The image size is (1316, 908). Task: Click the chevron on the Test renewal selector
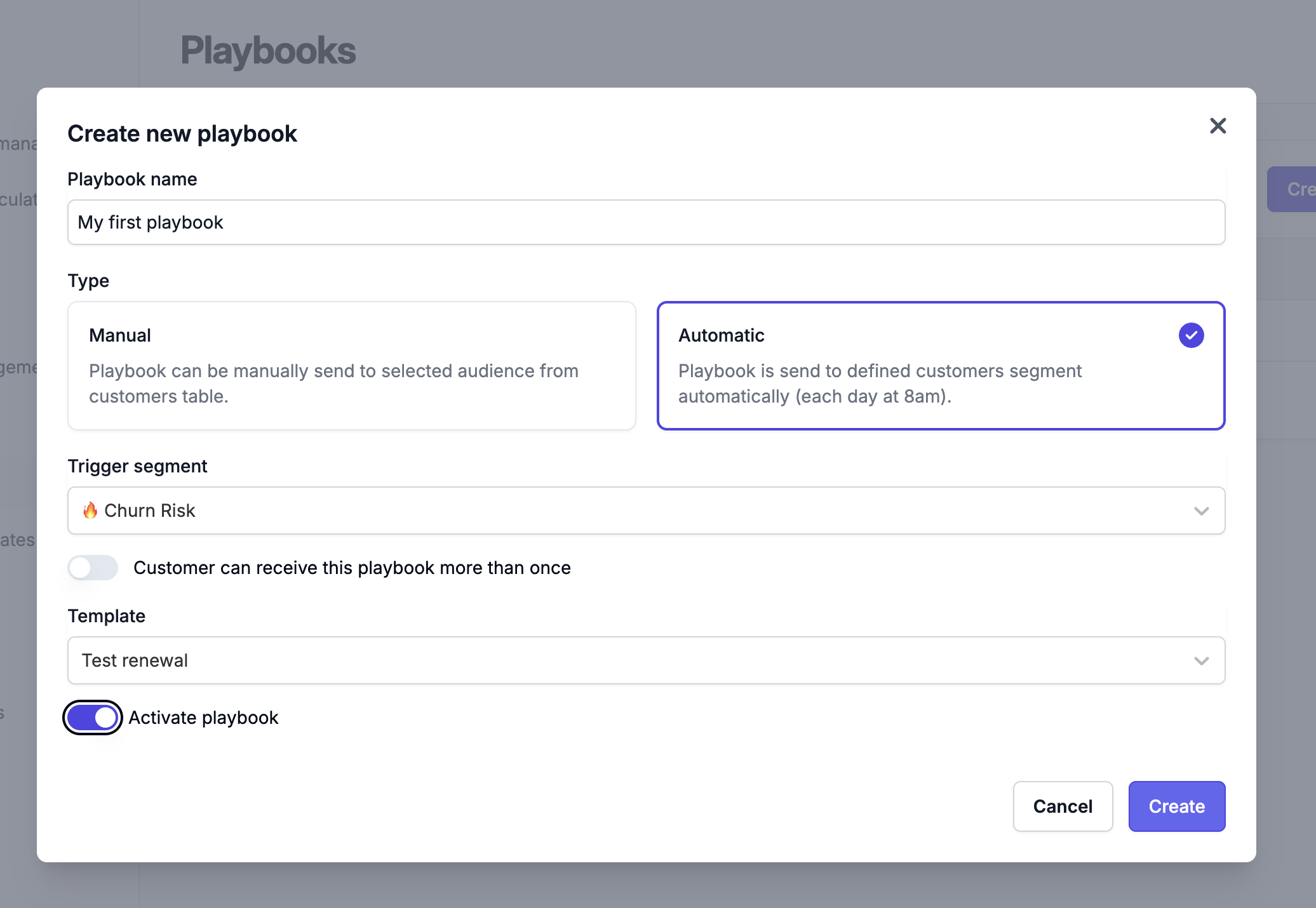[x=1200, y=660]
